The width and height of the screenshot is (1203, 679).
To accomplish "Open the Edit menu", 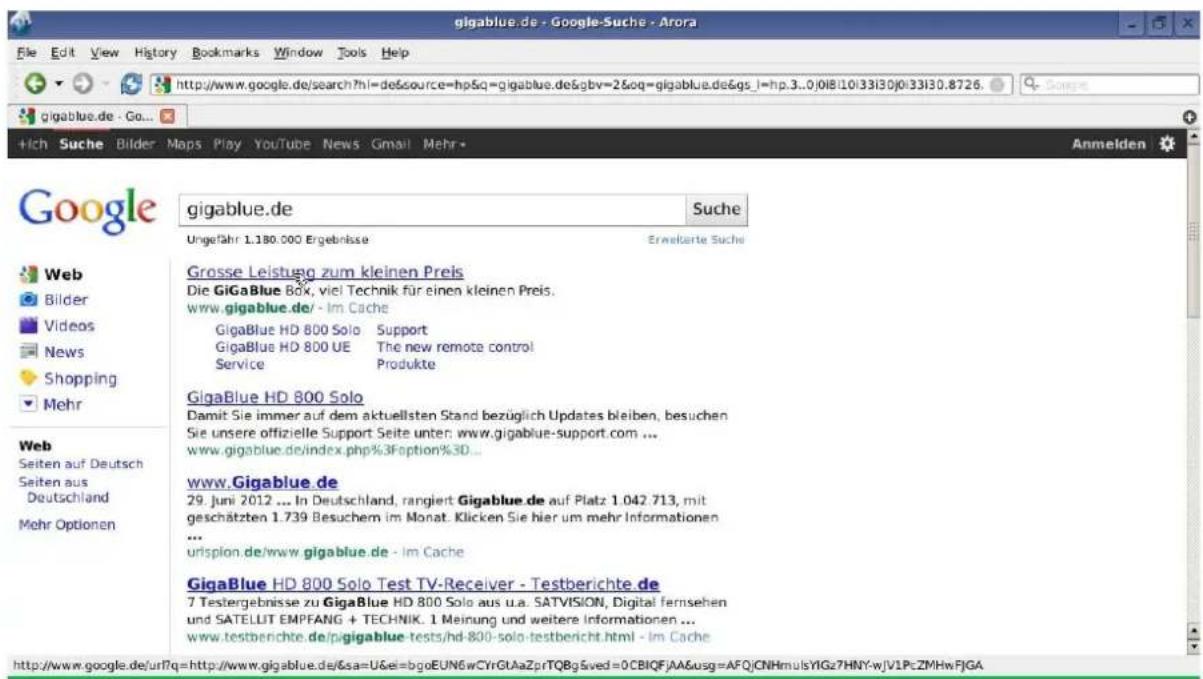I will pos(62,51).
